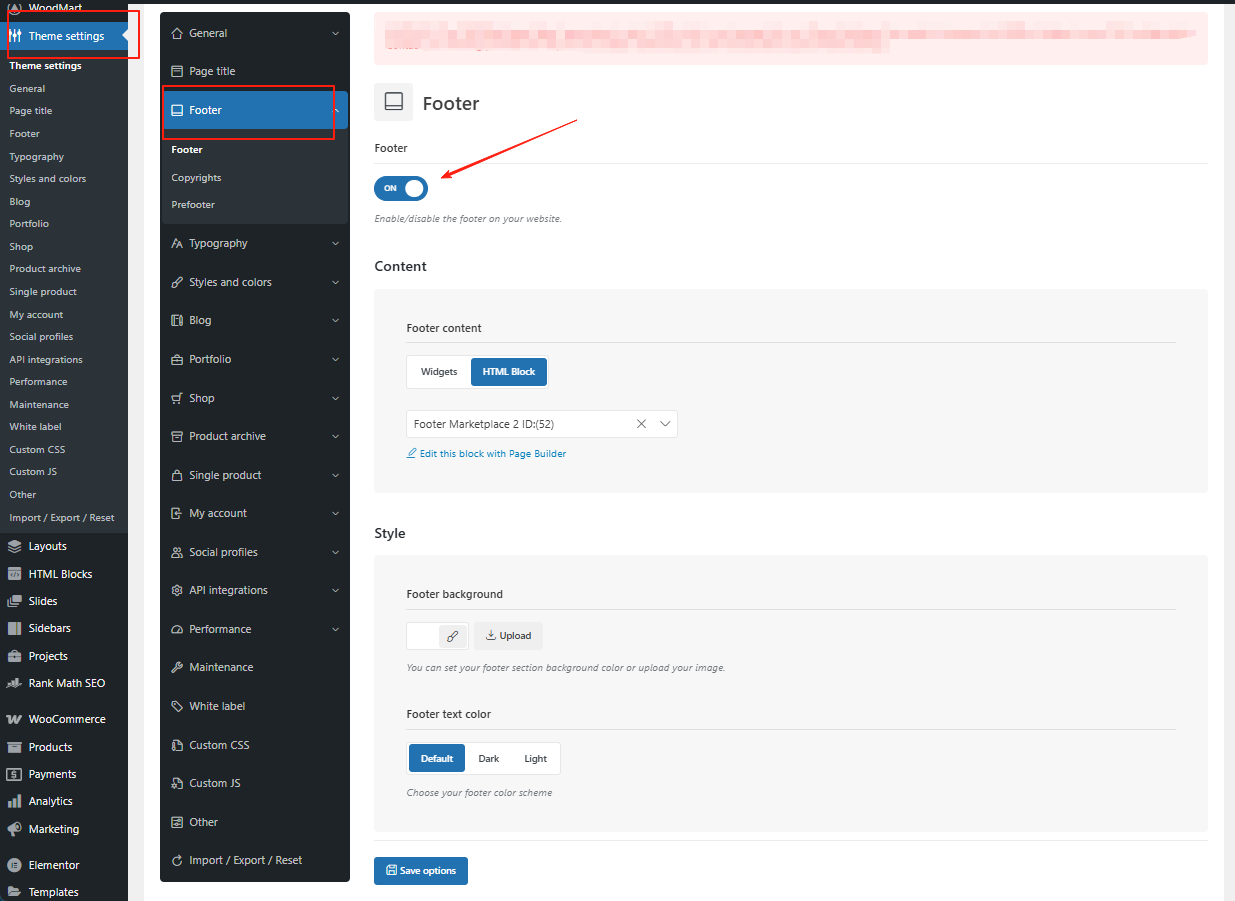Viewport: 1235px width, 901px height.
Task: Click Upload for footer background image
Action: point(508,636)
